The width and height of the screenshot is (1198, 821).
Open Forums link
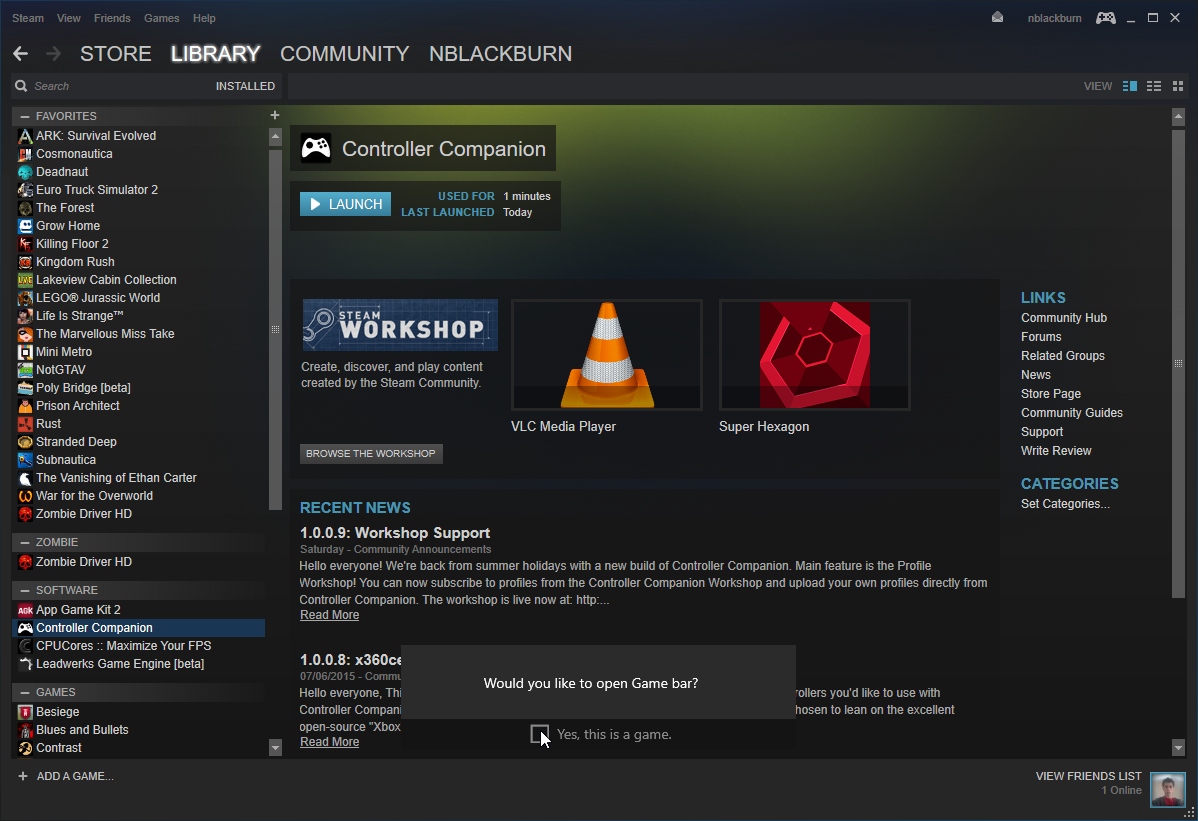pyautogui.click(x=1041, y=337)
